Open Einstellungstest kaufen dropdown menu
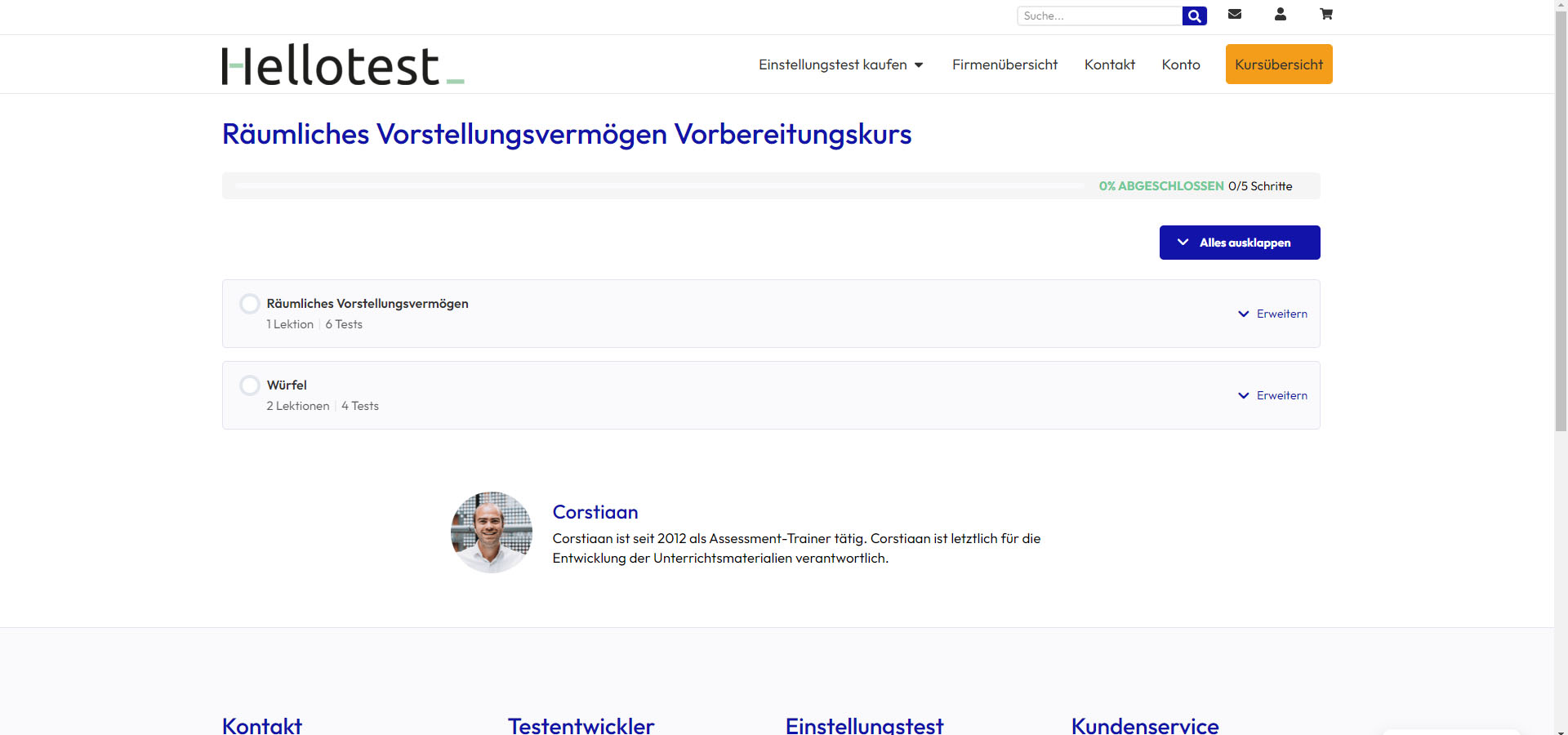The height and width of the screenshot is (735, 1568). [841, 65]
